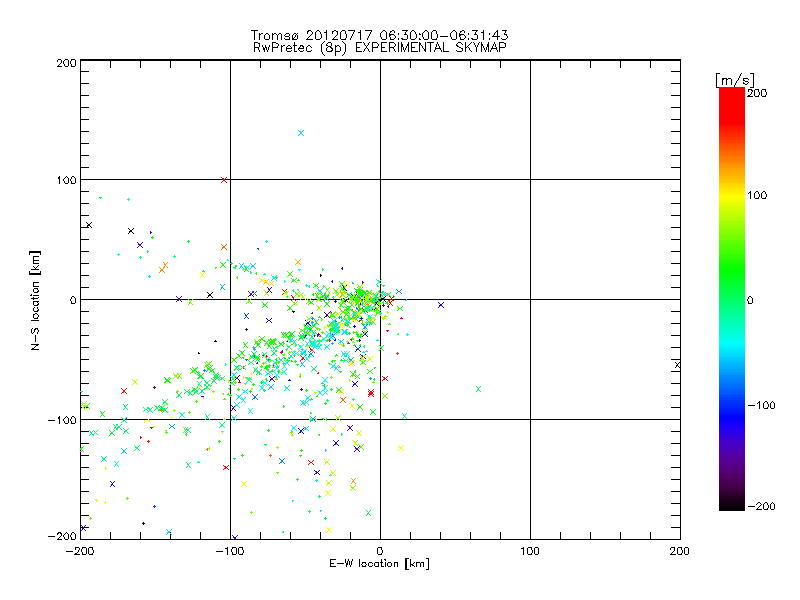This screenshot has width=800, height=600.
Task: Click the 'N-S location [km]' axis label
Action: pyautogui.click(x=35, y=300)
